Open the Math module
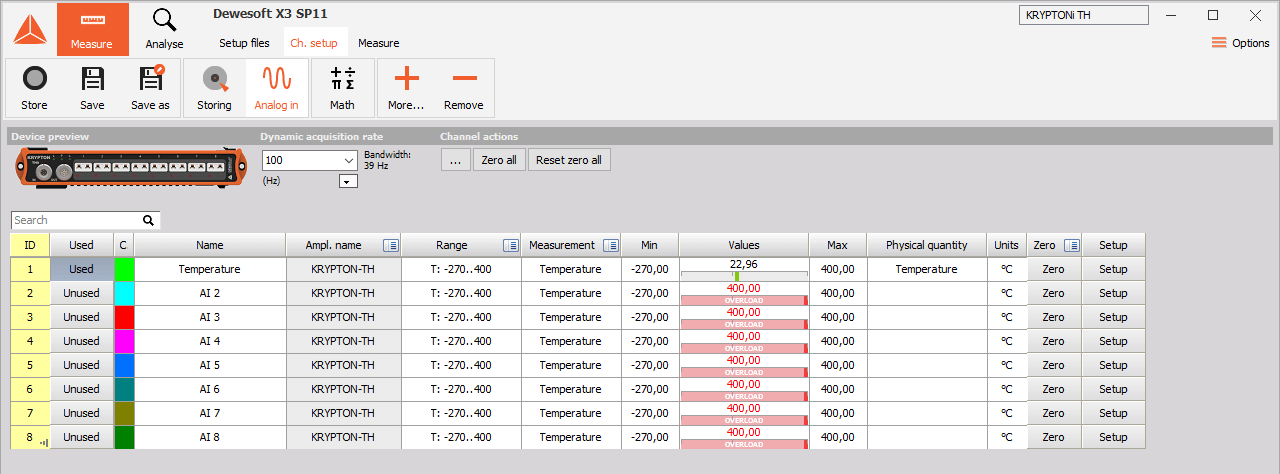Image resolution: width=1280 pixels, height=474 pixels. pyautogui.click(x=342, y=88)
